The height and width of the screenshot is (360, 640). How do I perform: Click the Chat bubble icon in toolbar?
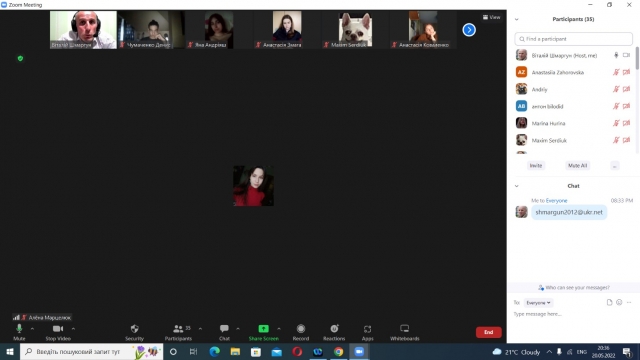(x=224, y=329)
